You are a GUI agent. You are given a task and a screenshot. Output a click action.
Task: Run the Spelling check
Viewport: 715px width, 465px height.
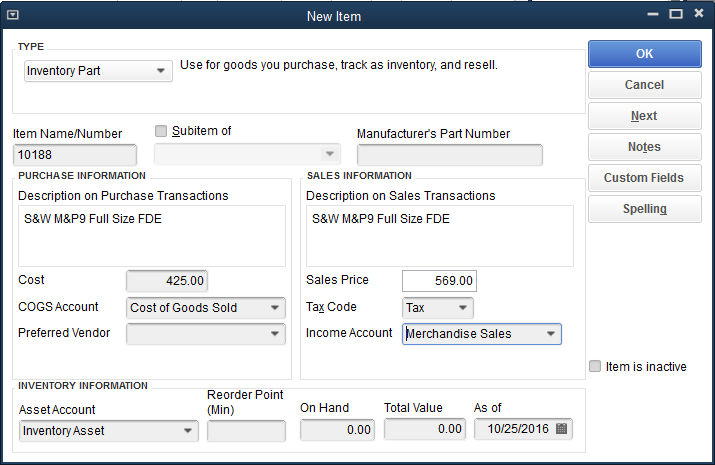click(645, 209)
